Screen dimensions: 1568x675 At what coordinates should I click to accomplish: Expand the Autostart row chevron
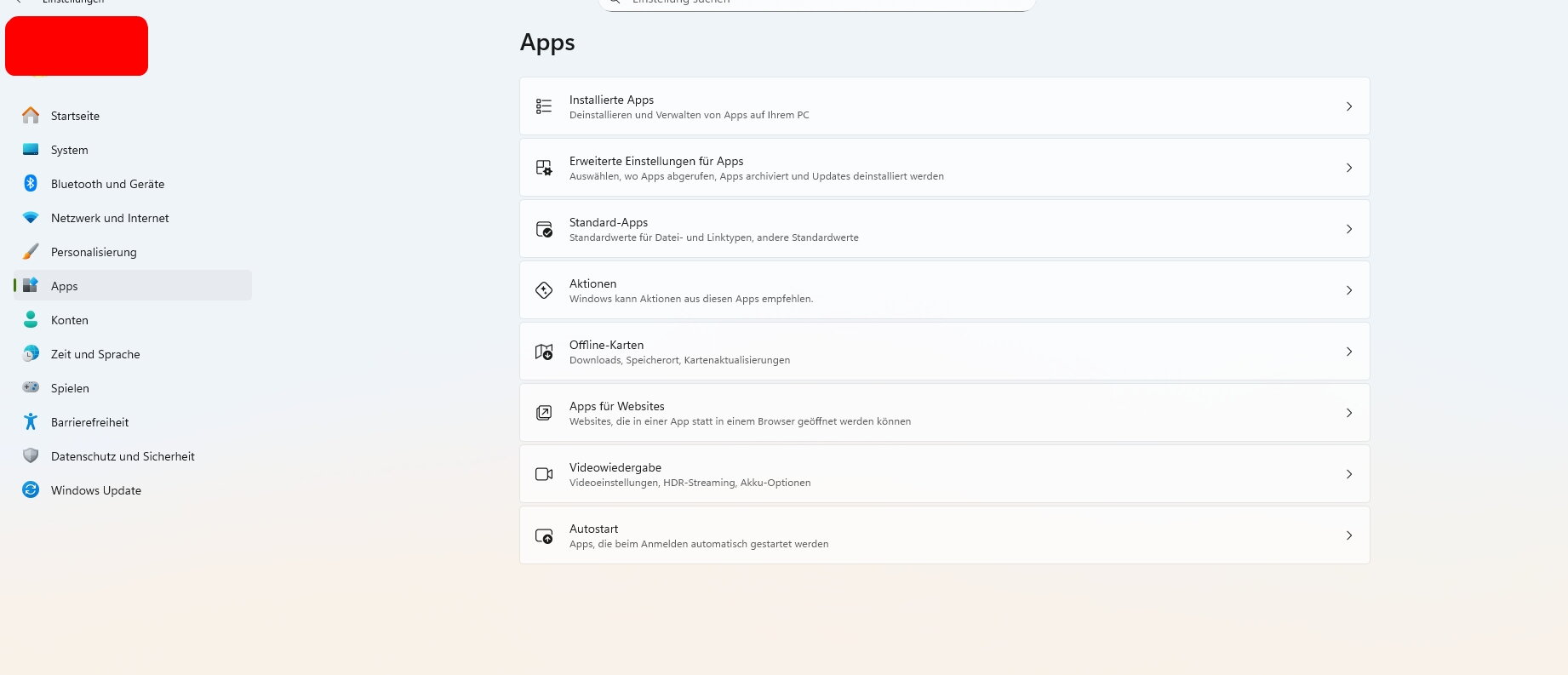(x=1349, y=535)
